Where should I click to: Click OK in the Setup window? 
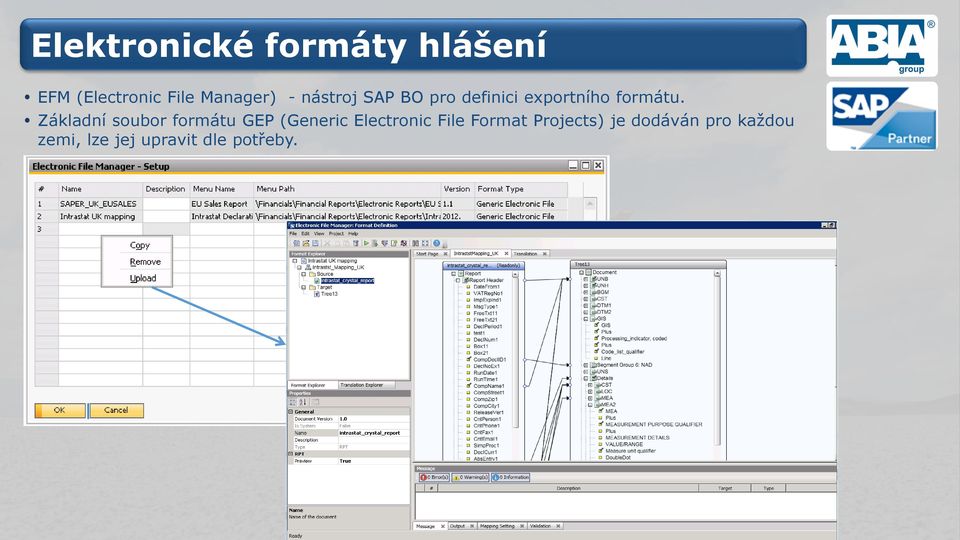[x=59, y=410]
